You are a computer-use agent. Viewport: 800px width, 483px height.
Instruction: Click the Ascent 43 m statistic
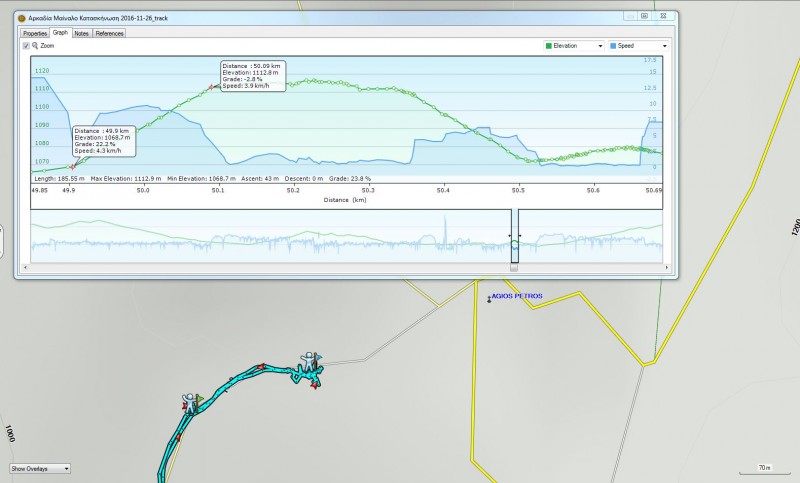[x=260, y=179]
